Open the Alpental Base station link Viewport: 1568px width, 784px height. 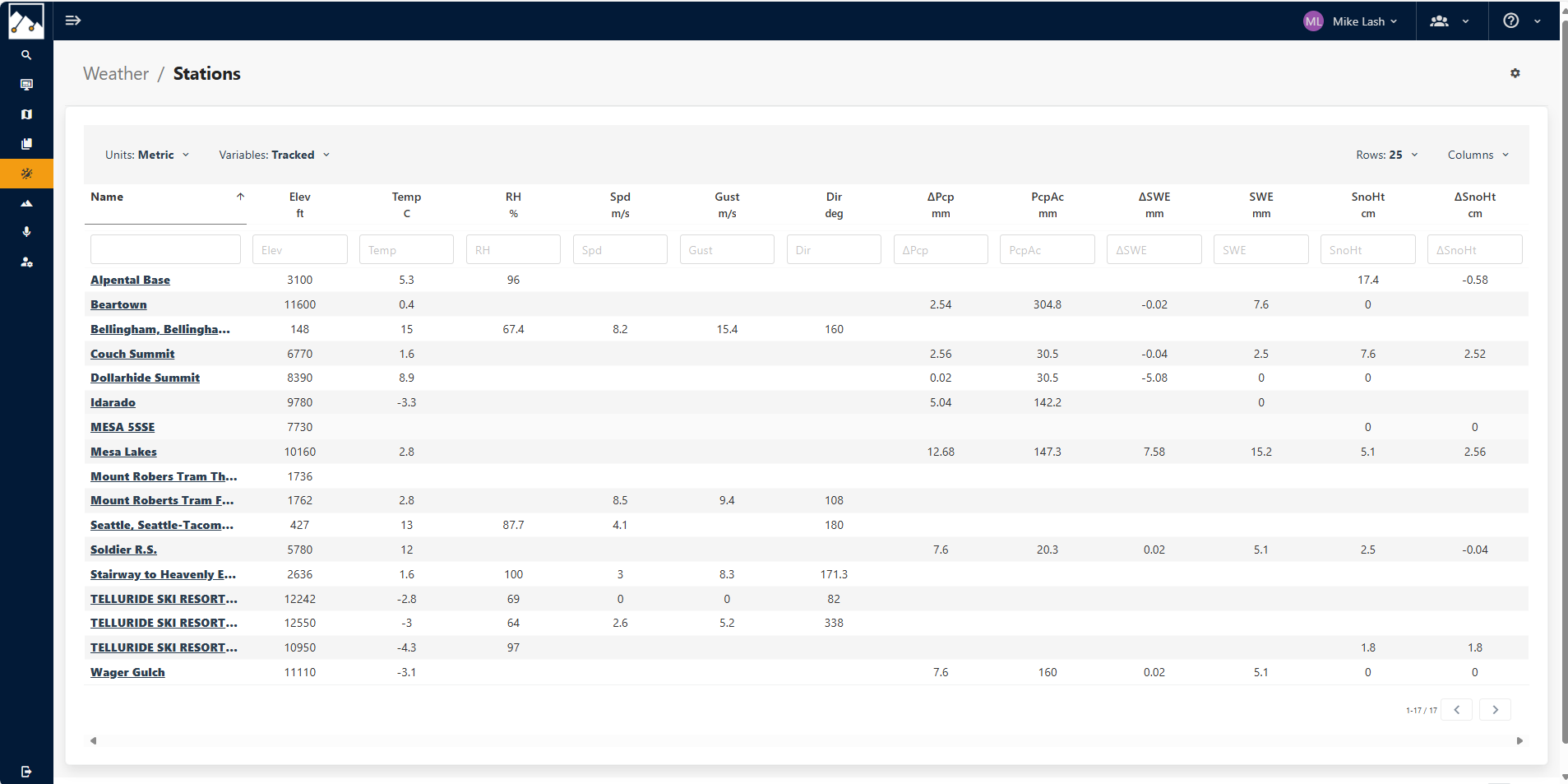tap(130, 280)
